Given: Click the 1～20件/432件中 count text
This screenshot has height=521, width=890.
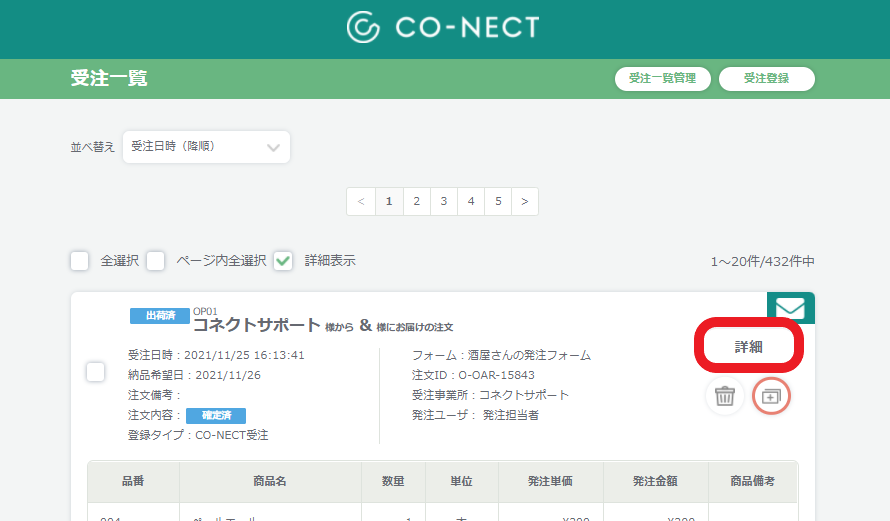Looking at the screenshot, I should point(762,262).
